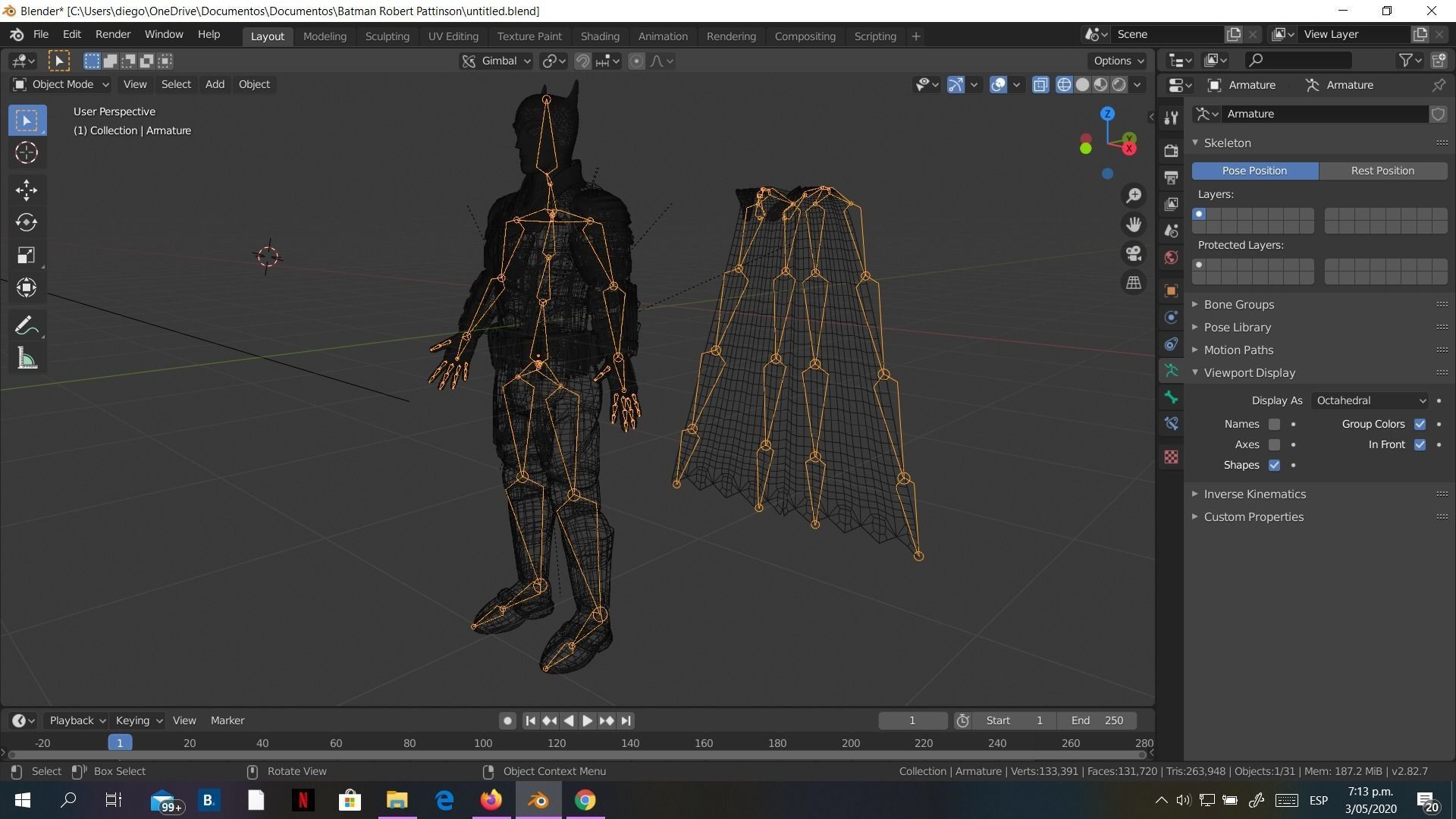Switch to Wireframe viewport shading

coord(1064,84)
